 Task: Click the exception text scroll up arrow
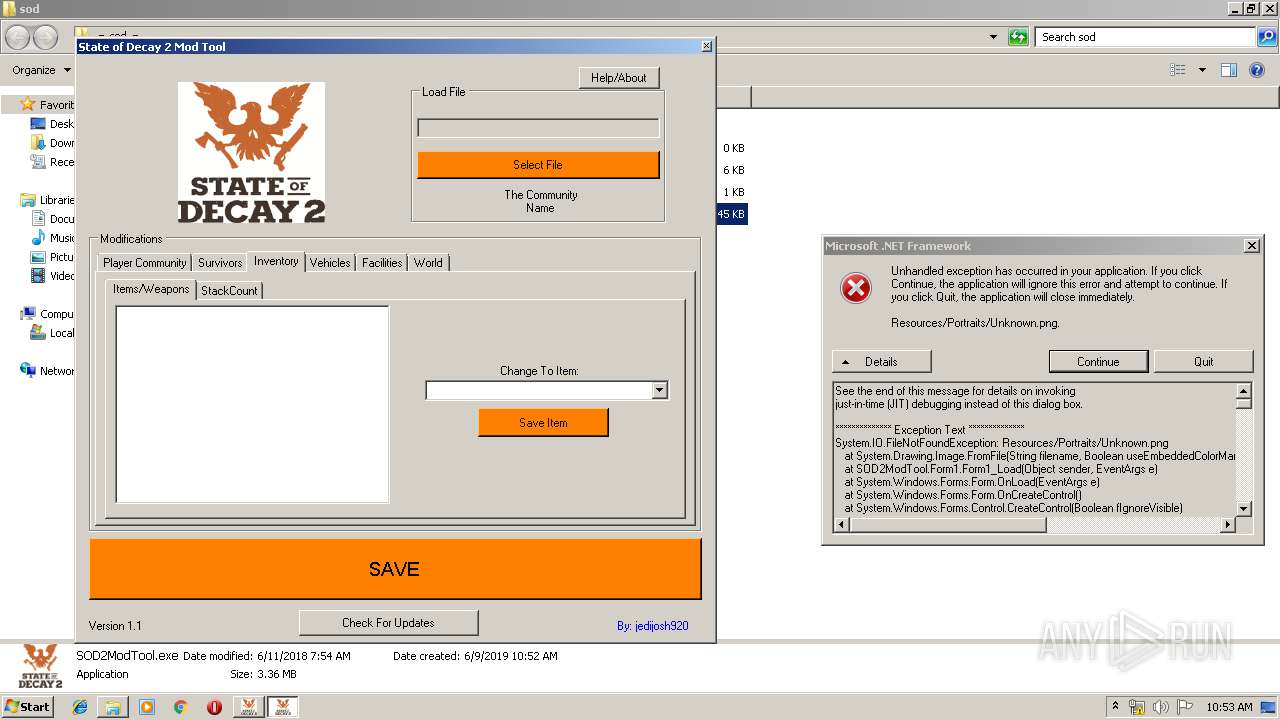click(1244, 391)
